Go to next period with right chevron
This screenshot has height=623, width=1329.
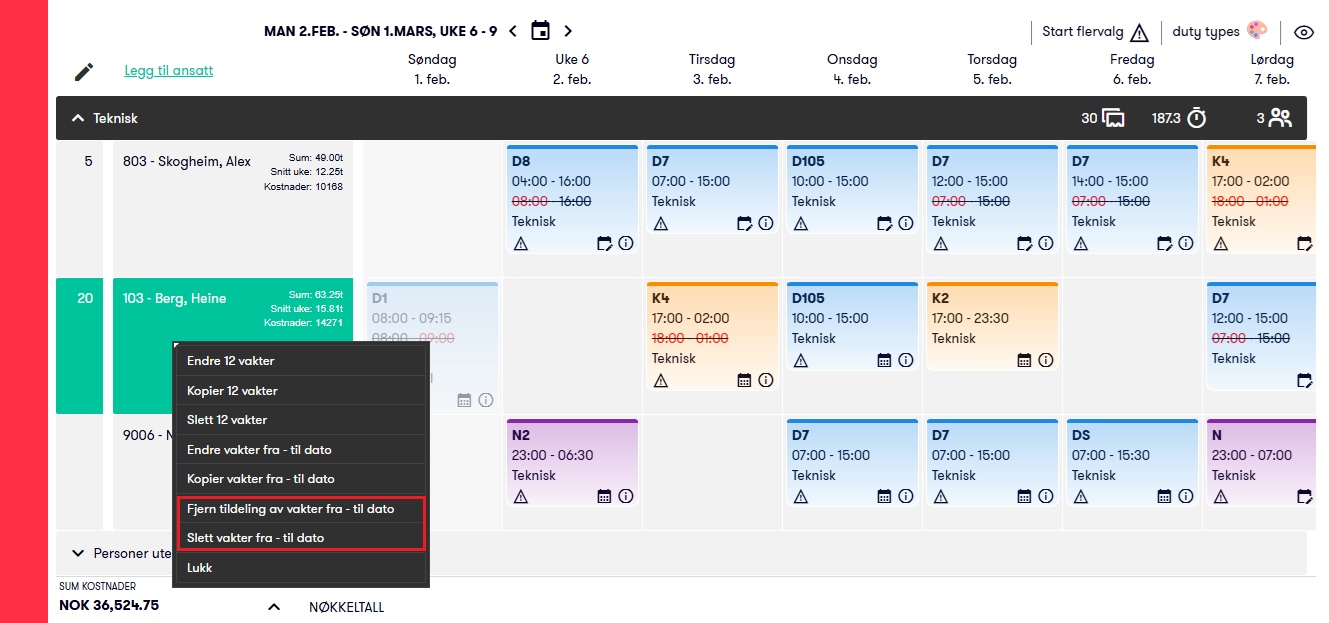click(568, 31)
